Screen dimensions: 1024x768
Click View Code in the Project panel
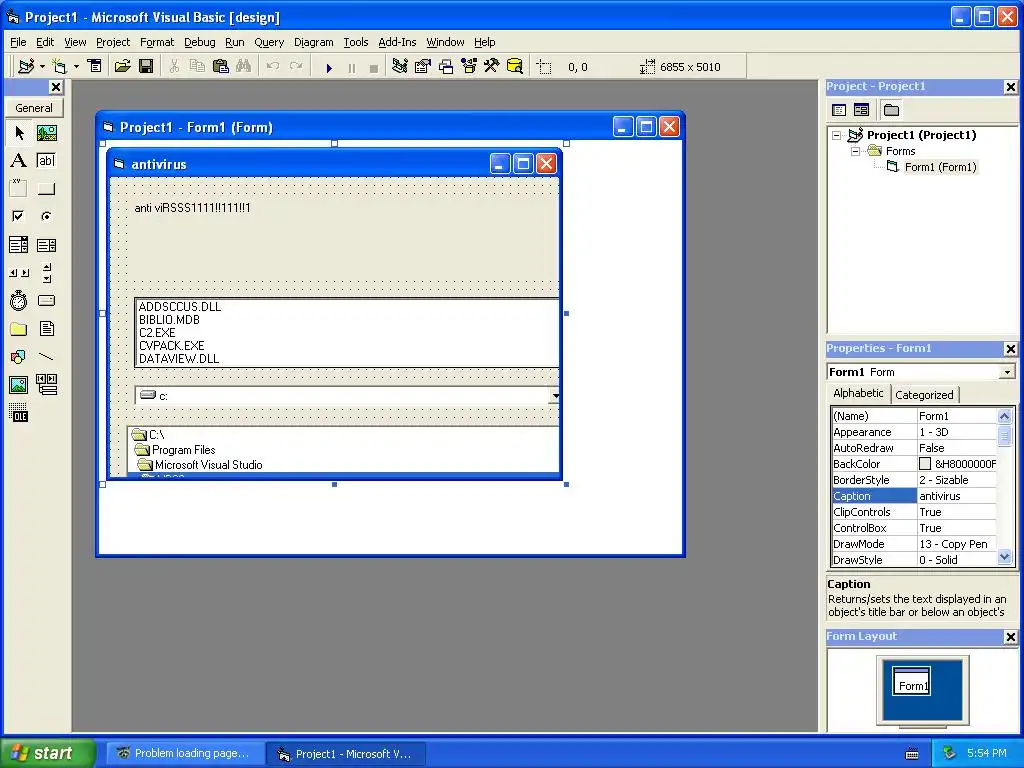(x=839, y=110)
